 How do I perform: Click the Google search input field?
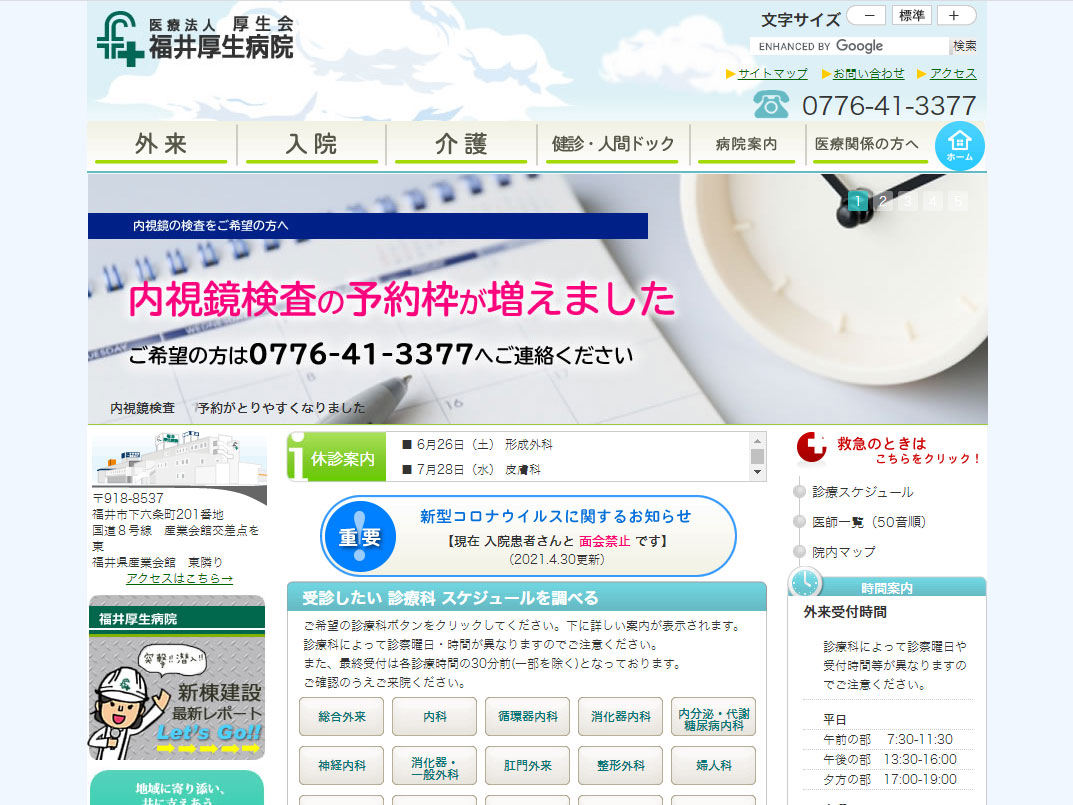[x=850, y=46]
